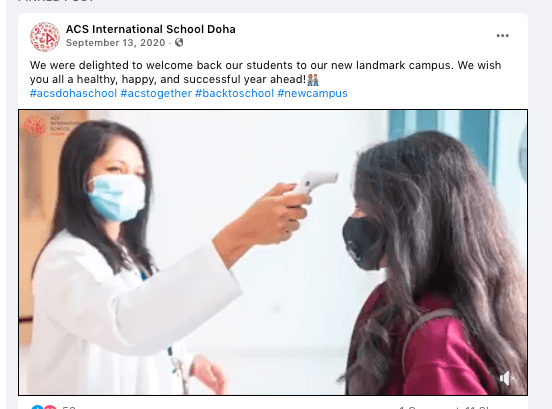Click the ACS watermark logo in video corner

(50, 126)
